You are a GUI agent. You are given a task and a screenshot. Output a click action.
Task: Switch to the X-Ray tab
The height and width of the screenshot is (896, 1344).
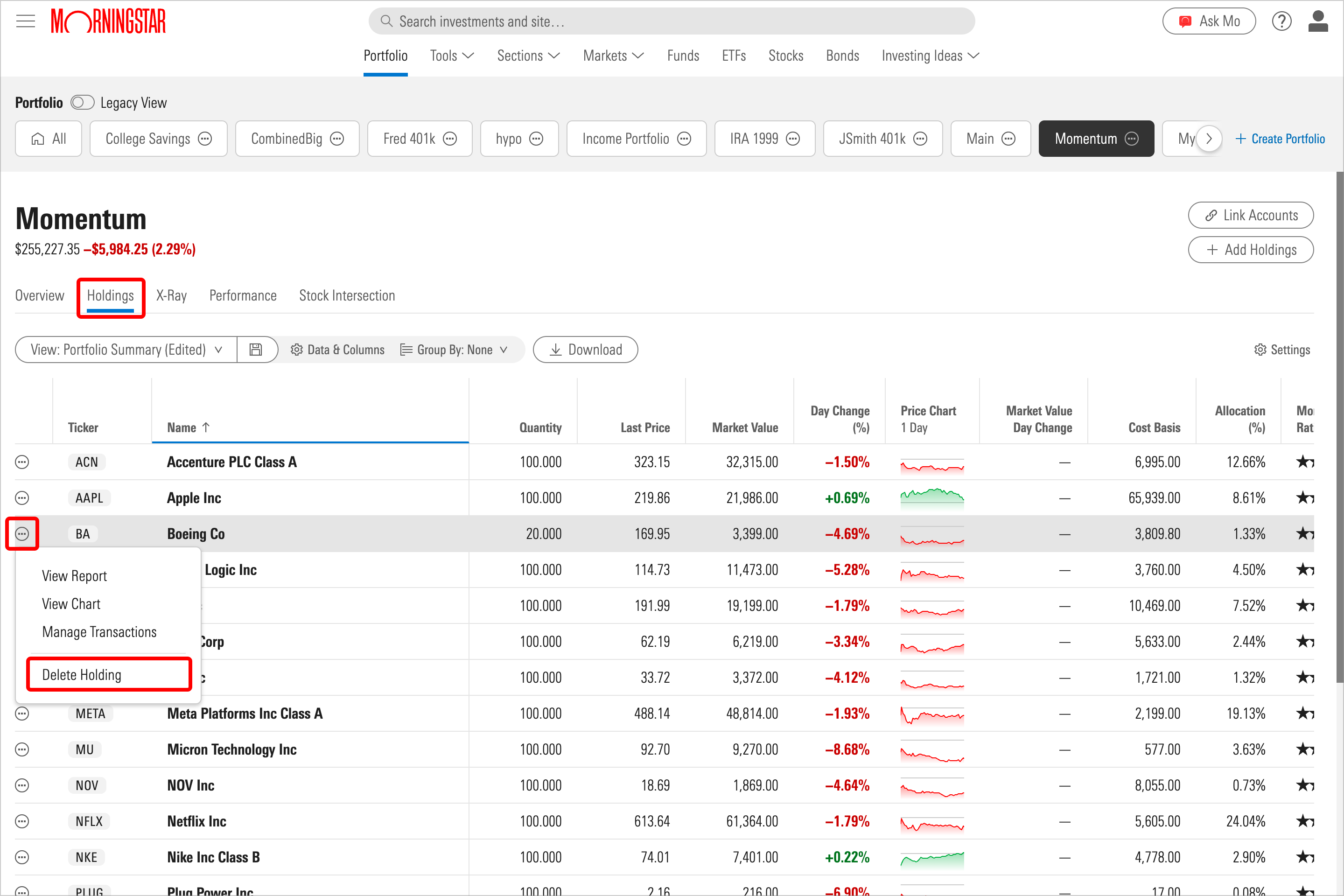pyautogui.click(x=171, y=295)
